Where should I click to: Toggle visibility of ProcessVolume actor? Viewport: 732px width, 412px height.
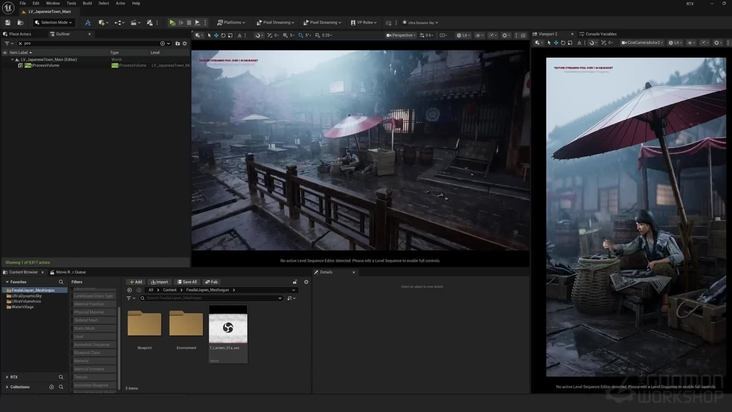click(x=20, y=65)
